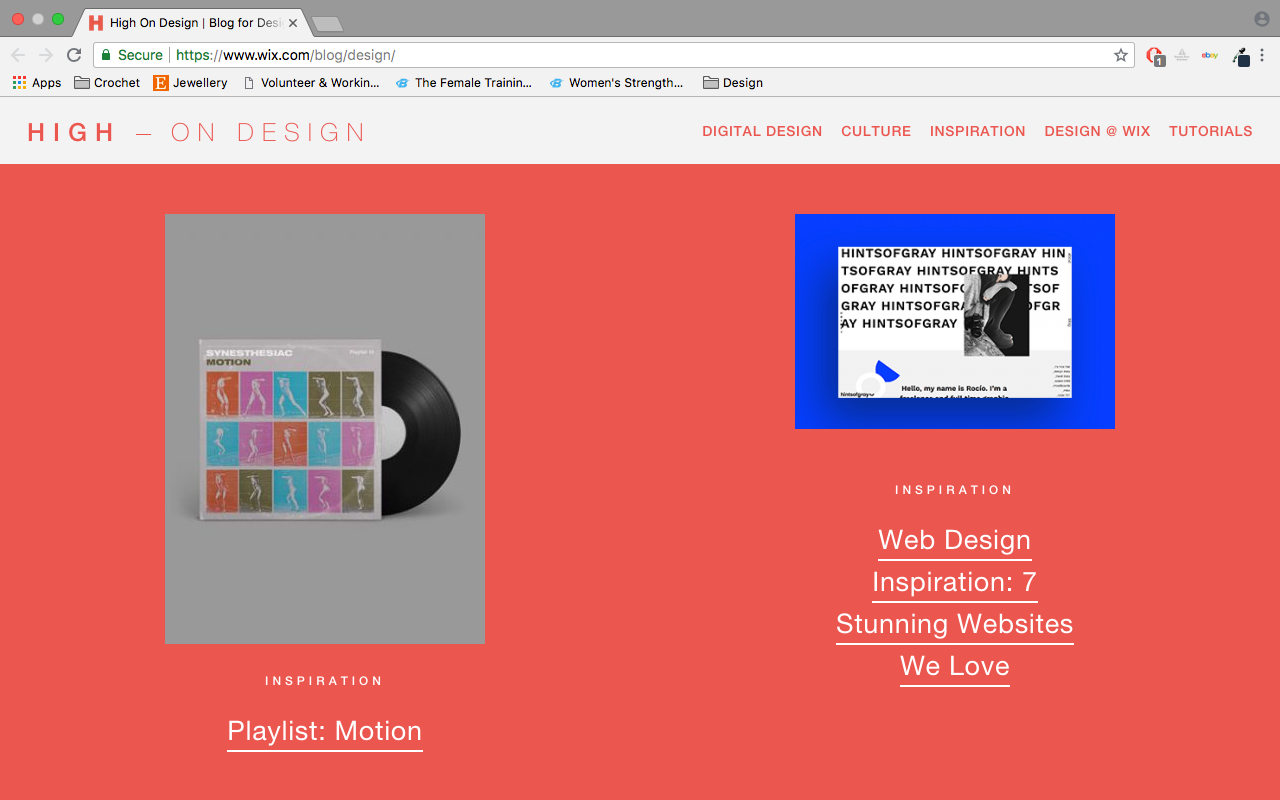Open the Women's Strength... bookmark

pos(617,83)
